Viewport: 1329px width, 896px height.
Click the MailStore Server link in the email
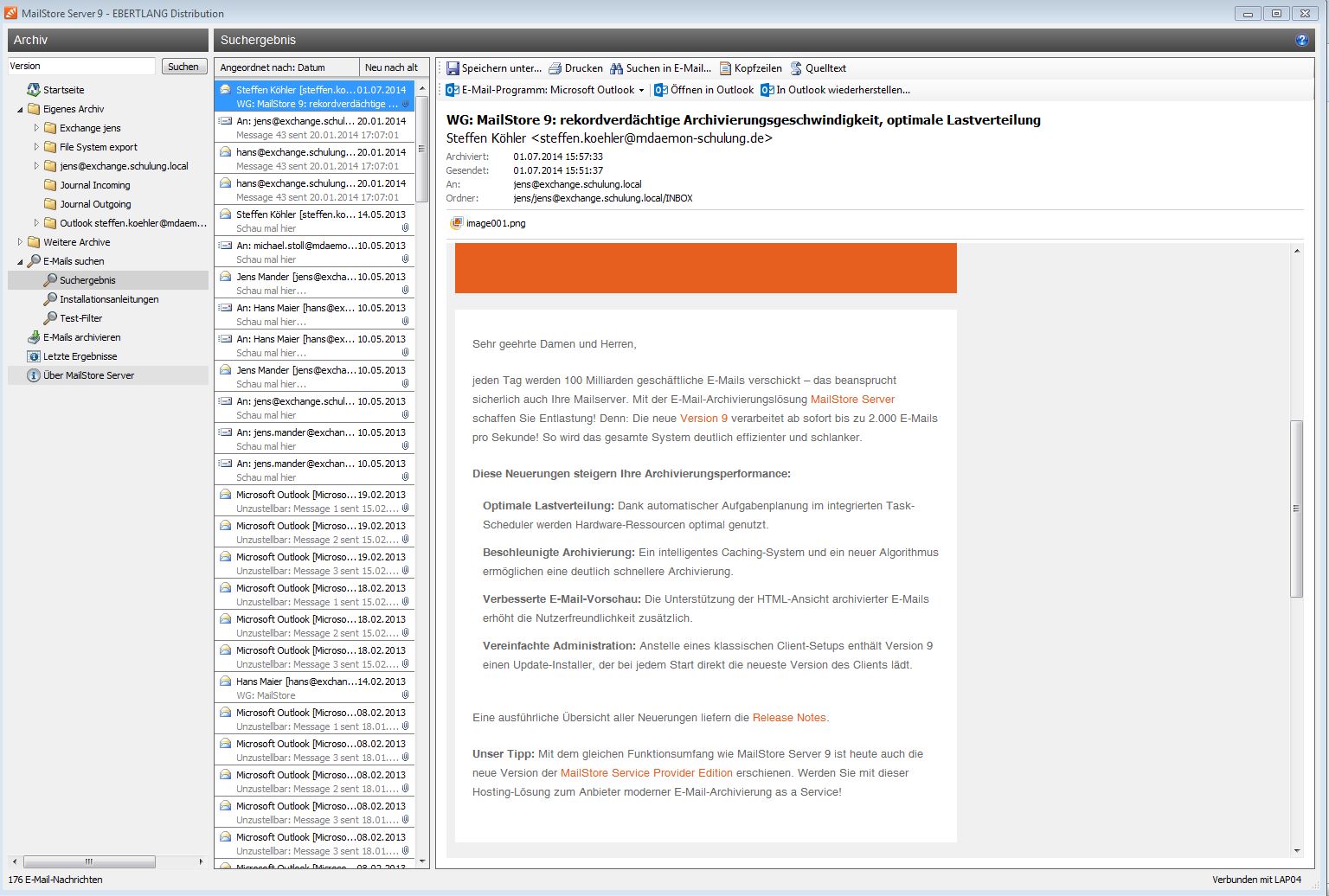pyautogui.click(x=852, y=400)
